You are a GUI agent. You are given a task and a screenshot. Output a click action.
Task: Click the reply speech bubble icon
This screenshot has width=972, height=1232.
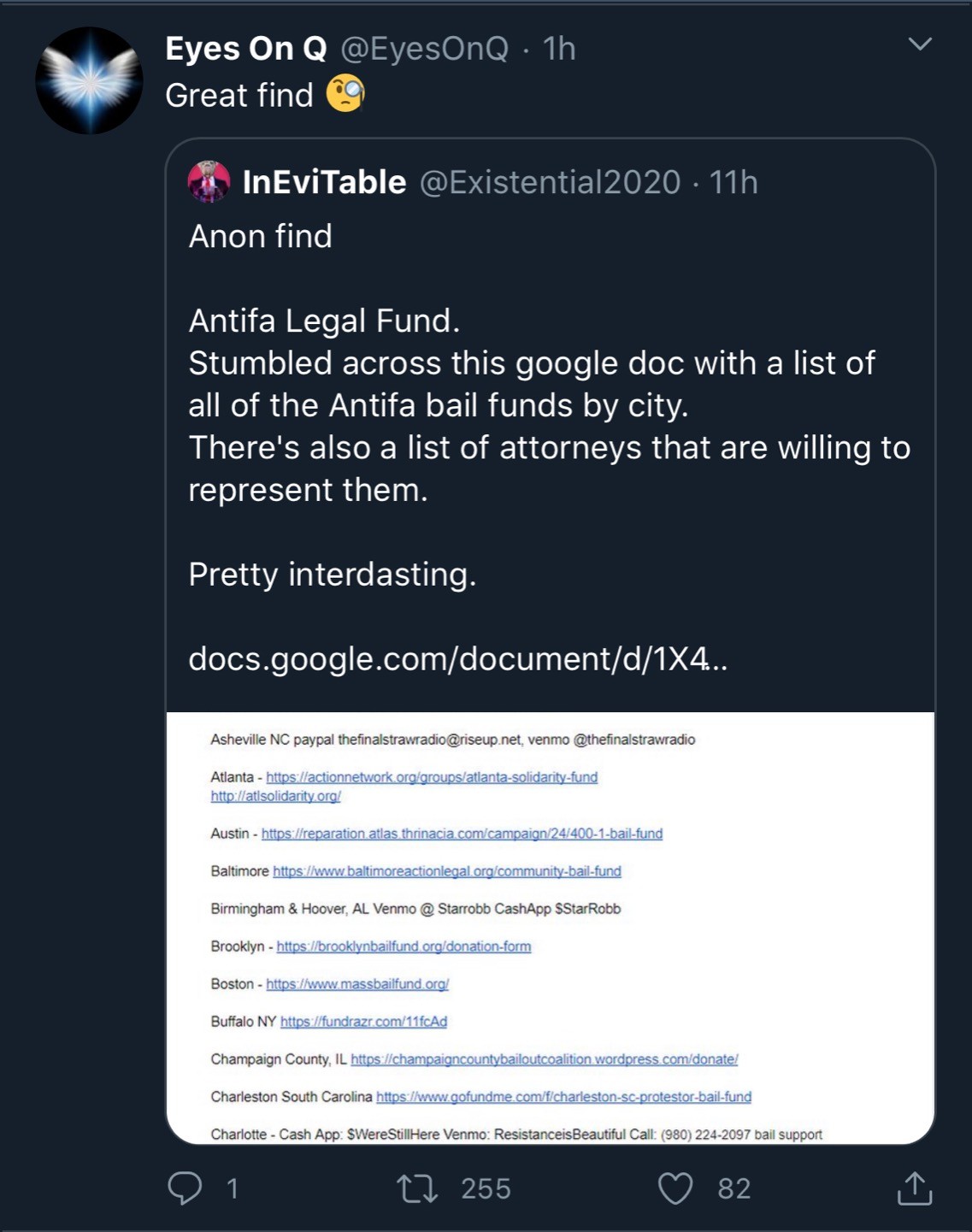coord(185,1188)
